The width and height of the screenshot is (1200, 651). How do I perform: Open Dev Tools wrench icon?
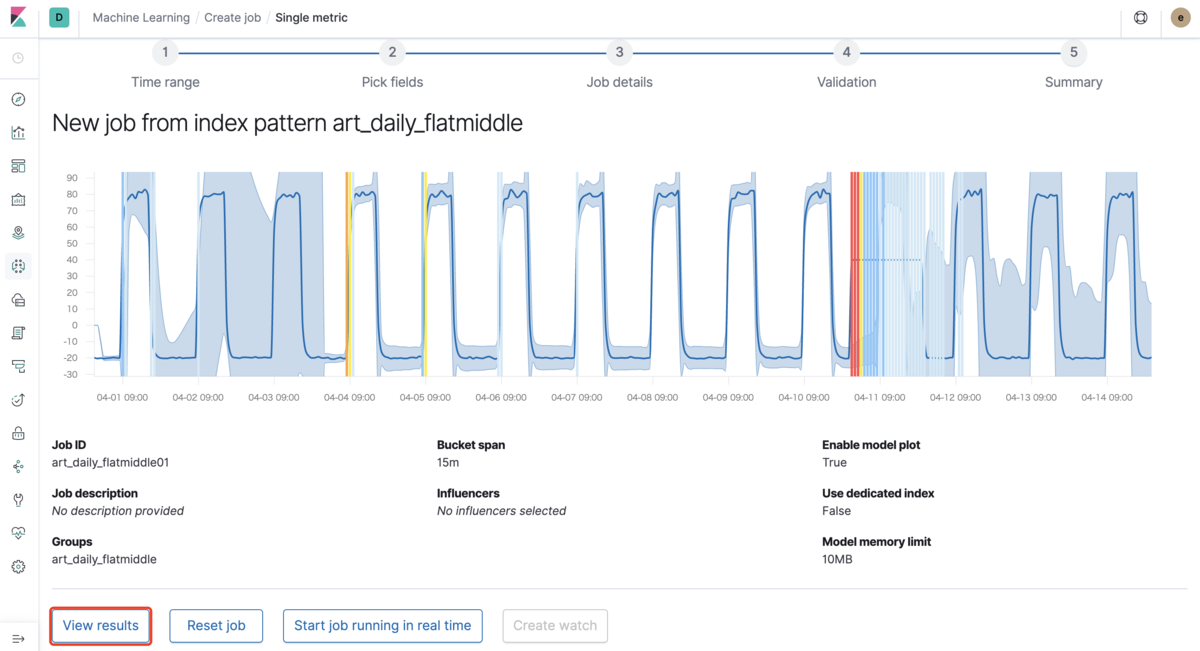coord(18,500)
